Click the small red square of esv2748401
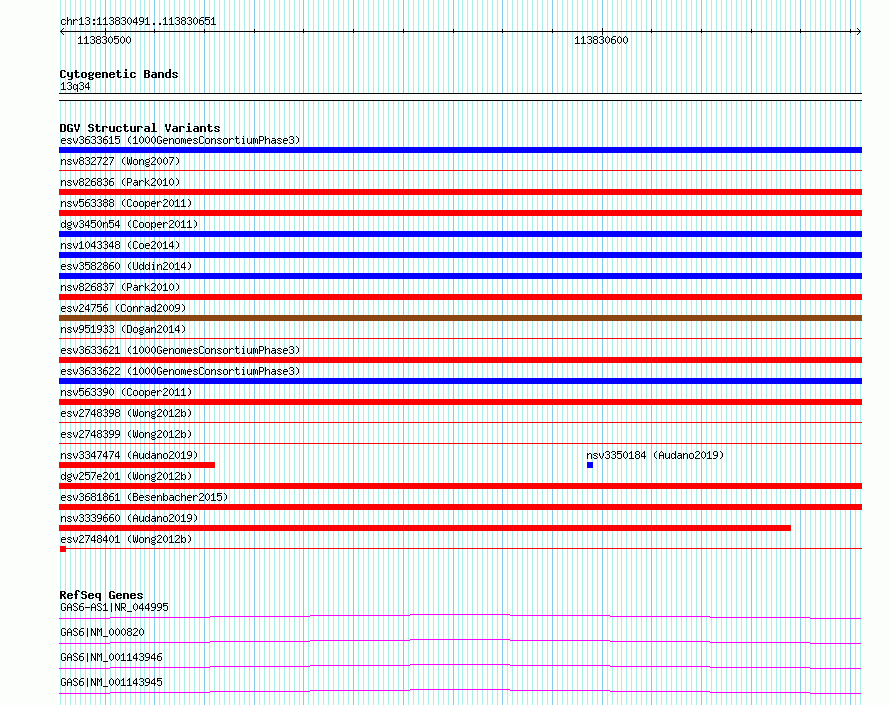This screenshot has width=890, height=705. coord(62,549)
